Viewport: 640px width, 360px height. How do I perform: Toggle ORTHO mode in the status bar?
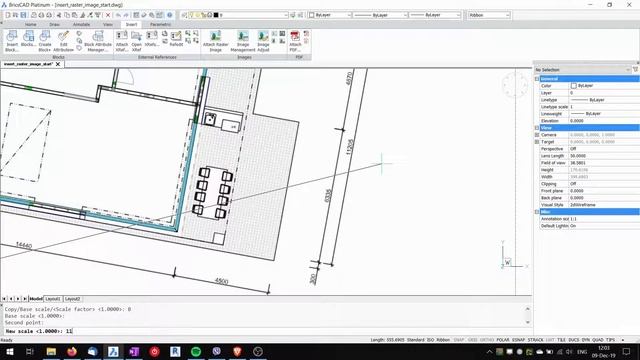click(487, 340)
